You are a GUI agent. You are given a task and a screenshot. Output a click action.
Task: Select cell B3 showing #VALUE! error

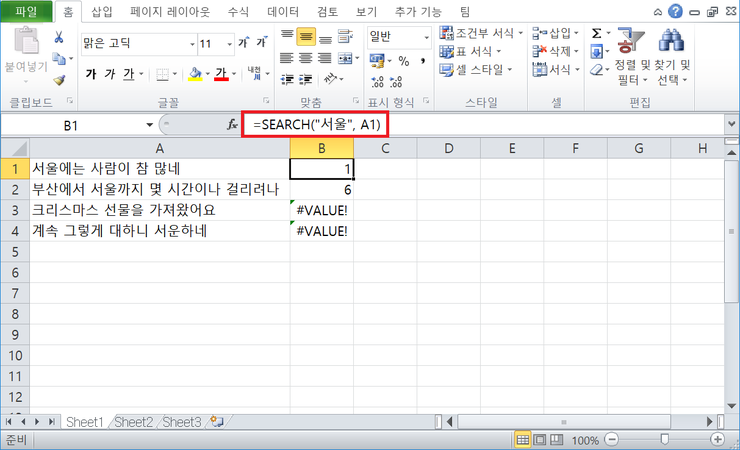pos(321,210)
